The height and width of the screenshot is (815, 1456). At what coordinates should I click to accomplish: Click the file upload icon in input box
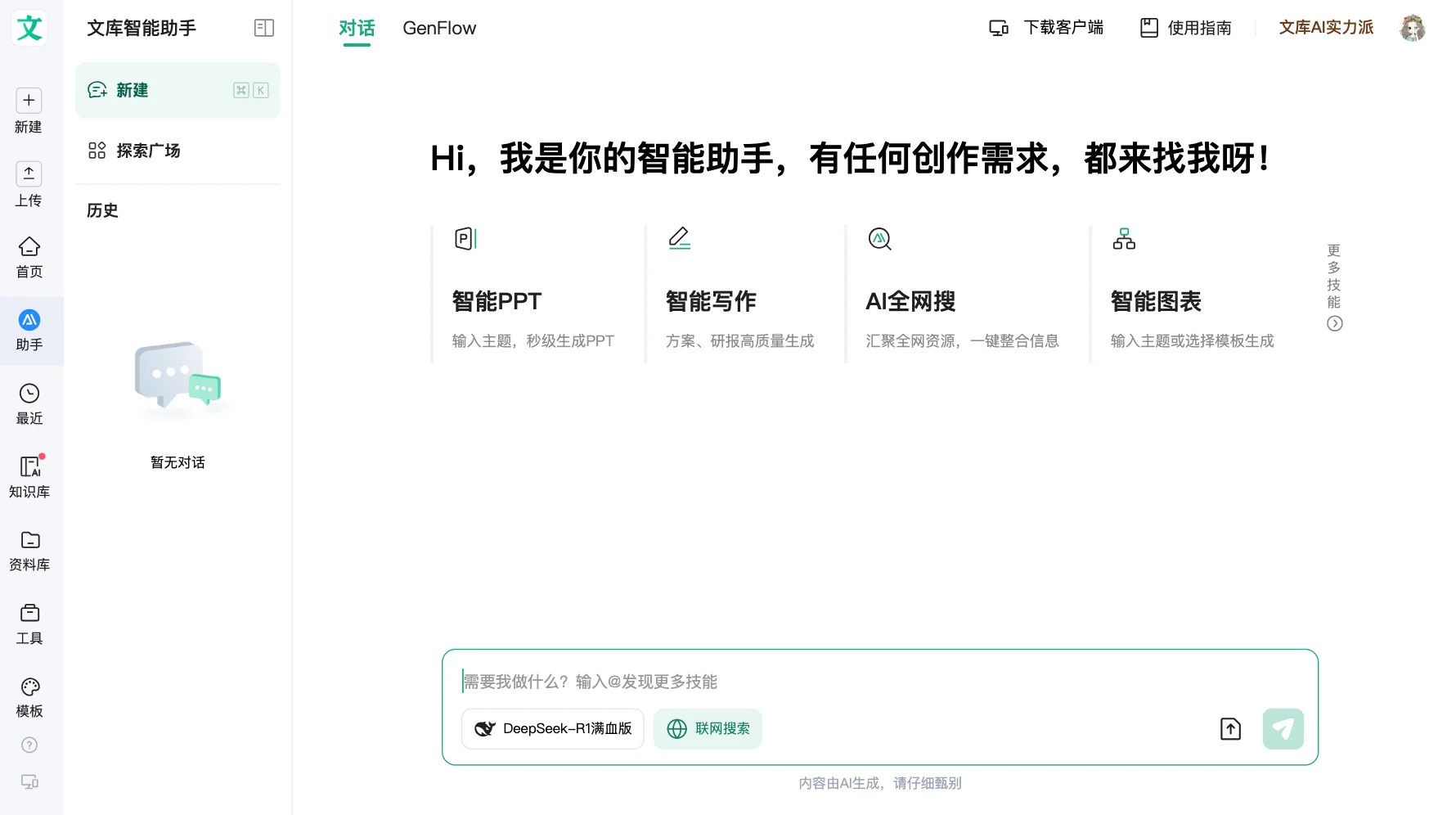[1230, 728]
